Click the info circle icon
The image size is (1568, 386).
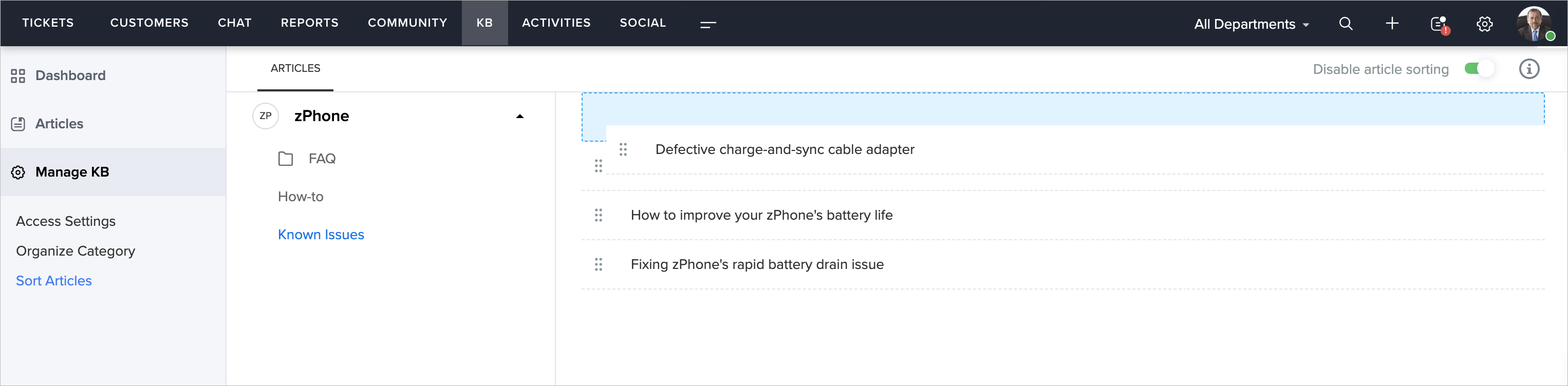(x=1528, y=69)
